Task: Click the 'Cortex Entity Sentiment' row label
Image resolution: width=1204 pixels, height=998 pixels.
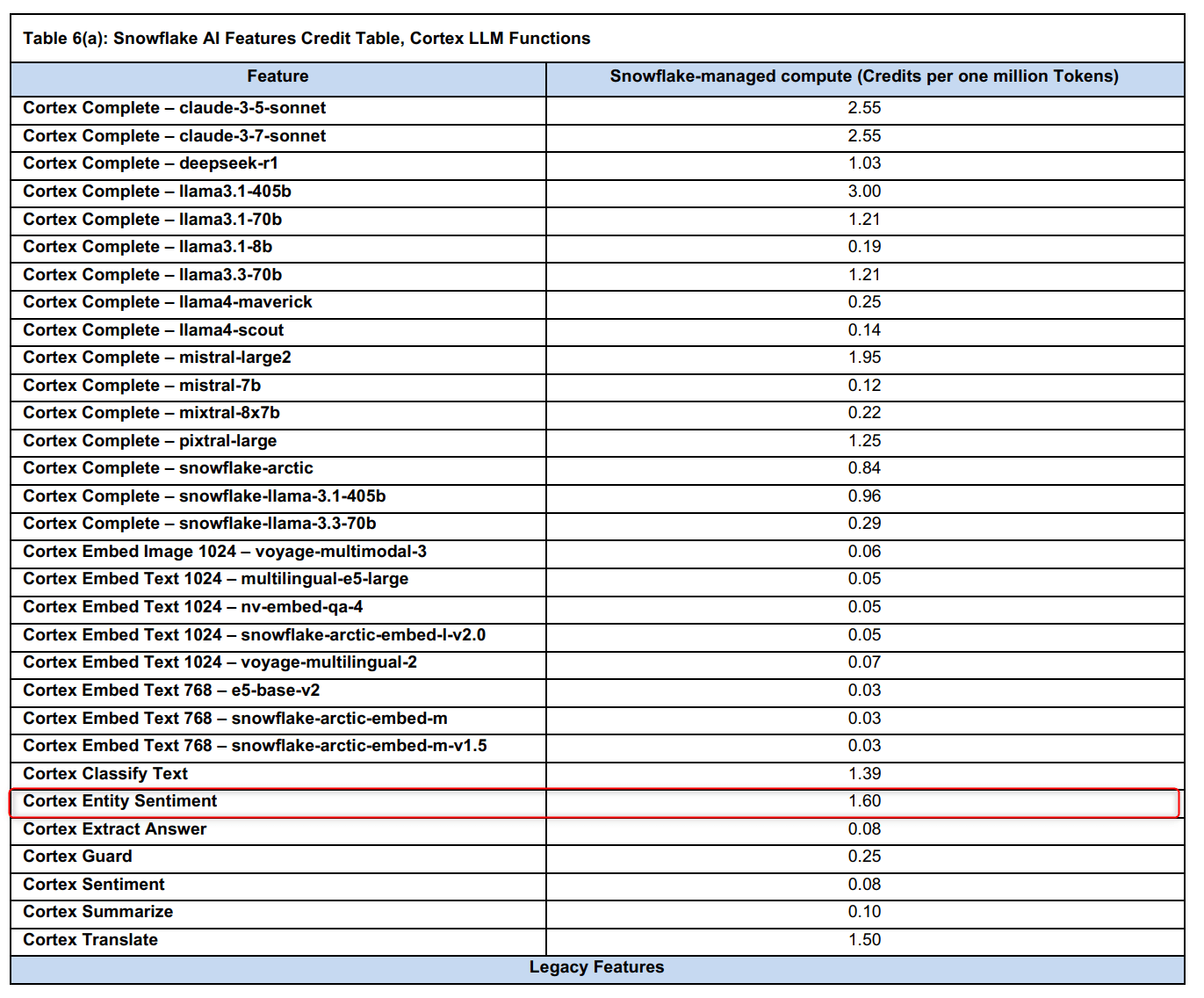Action: click(119, 801)
